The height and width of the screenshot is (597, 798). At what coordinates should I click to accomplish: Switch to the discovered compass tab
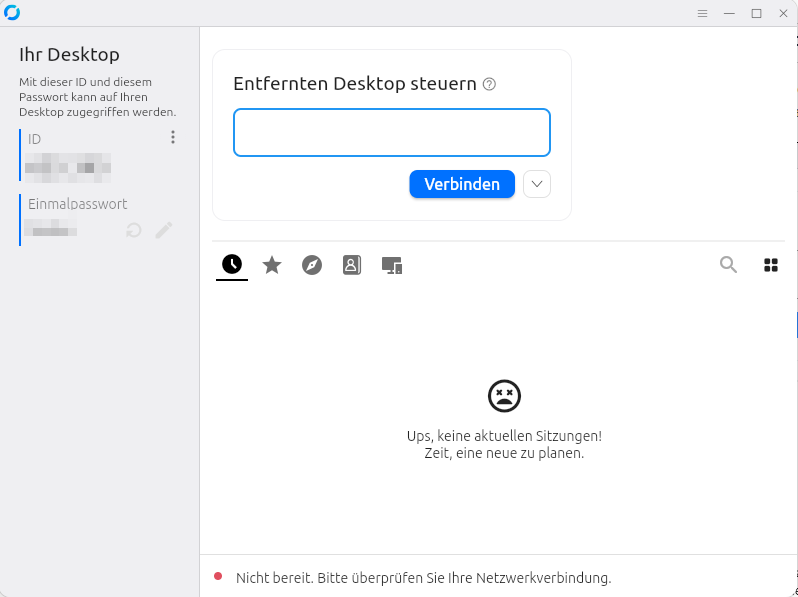pos(312,265)
